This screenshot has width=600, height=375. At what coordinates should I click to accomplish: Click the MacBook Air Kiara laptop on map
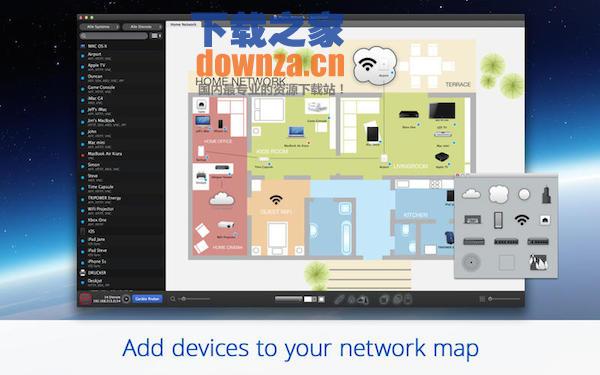click(x=296, y=132)
